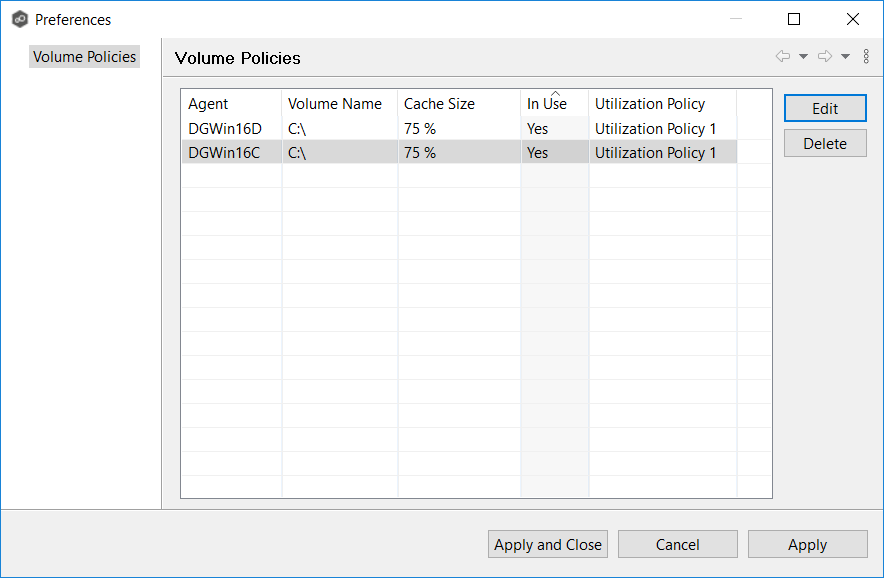884x578 pixels.
Task: Maximize the Preferences window
Action: 794,19
